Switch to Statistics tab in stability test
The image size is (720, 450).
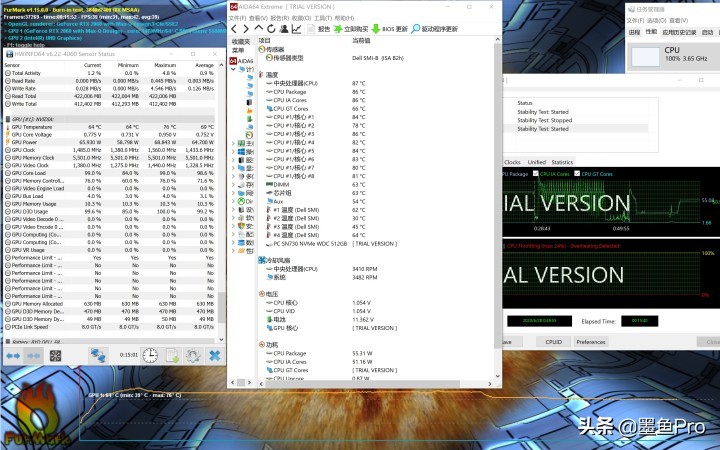(x=562, y=162)
